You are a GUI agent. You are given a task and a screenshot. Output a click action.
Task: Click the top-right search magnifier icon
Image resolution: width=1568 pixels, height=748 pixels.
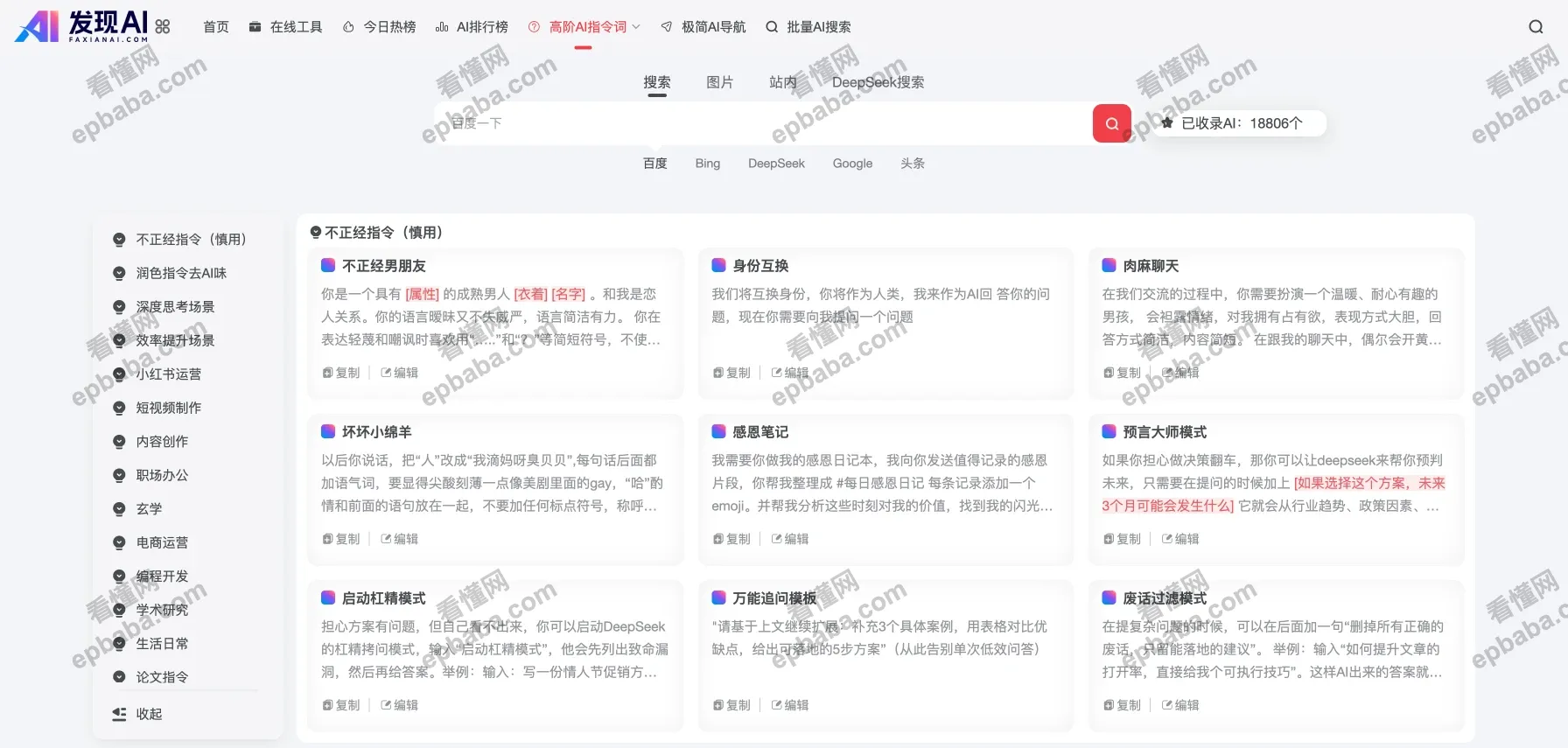[1536, 27]
